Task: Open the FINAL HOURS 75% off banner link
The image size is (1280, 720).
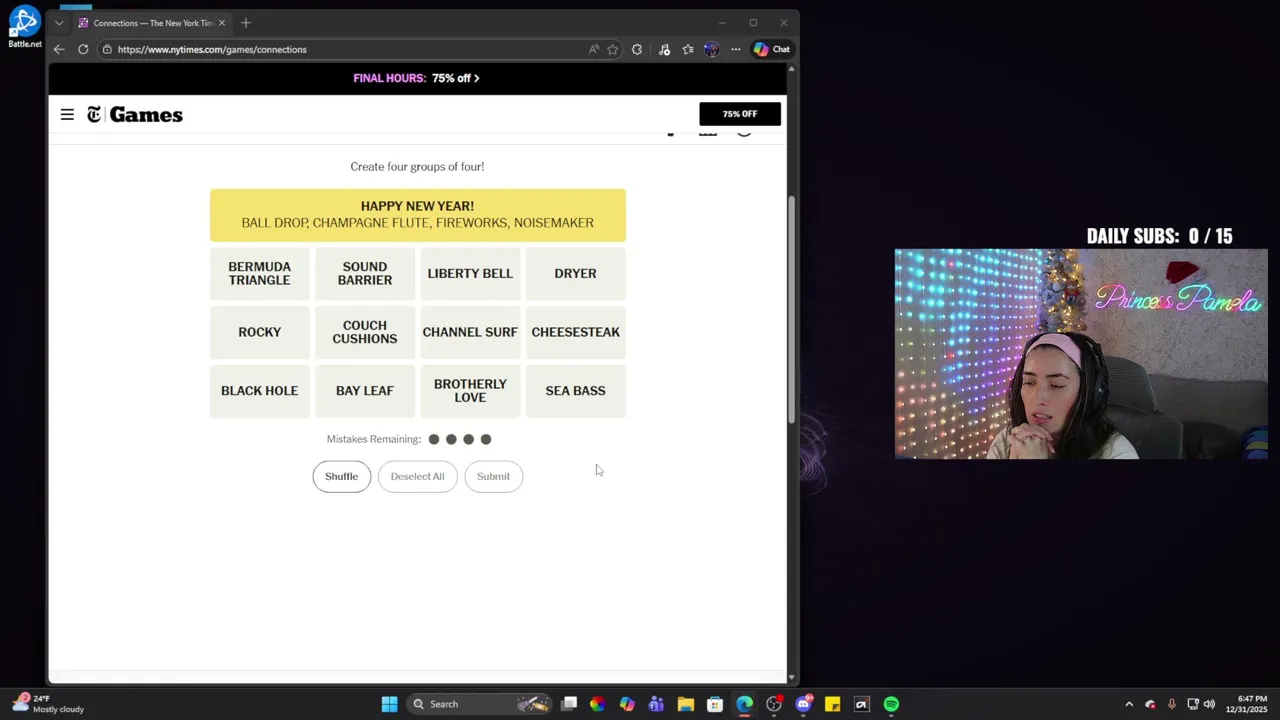Action: (416, 78)
